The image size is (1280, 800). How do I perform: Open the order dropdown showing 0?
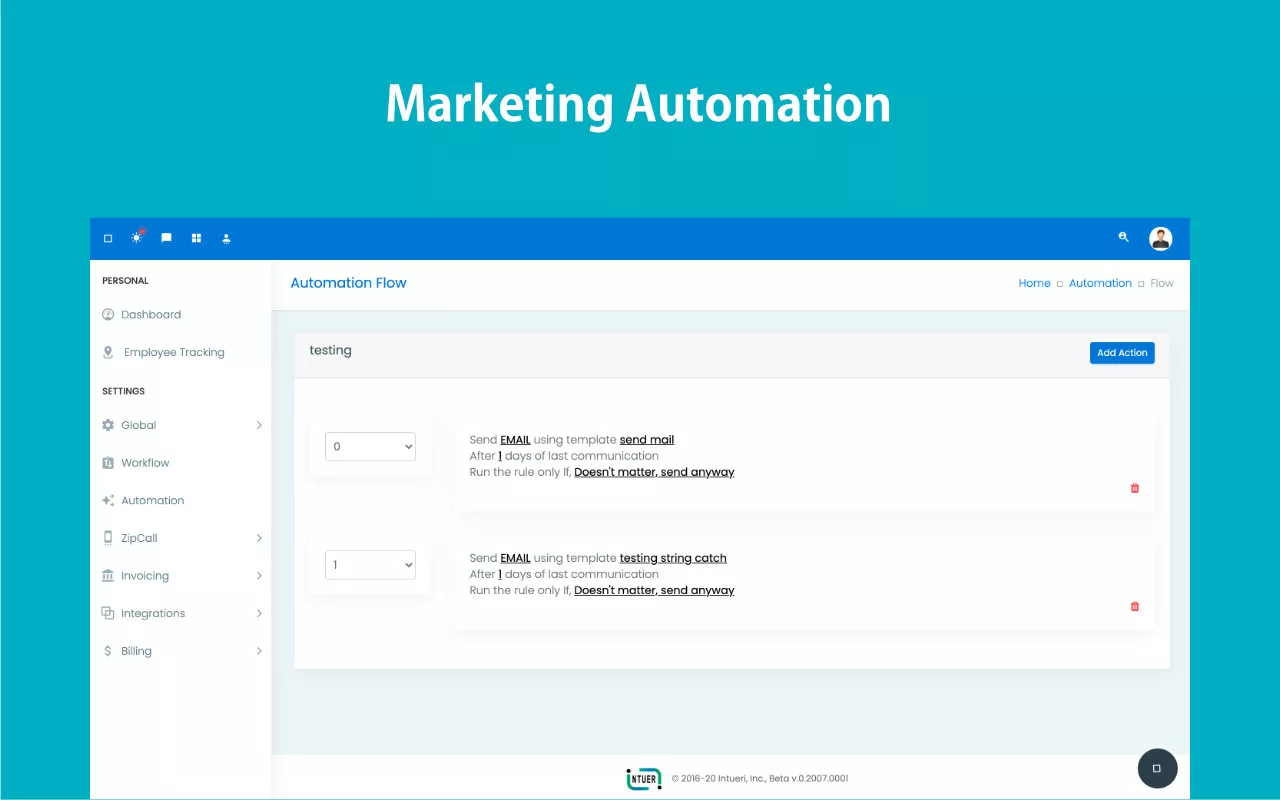click(370, 447)
